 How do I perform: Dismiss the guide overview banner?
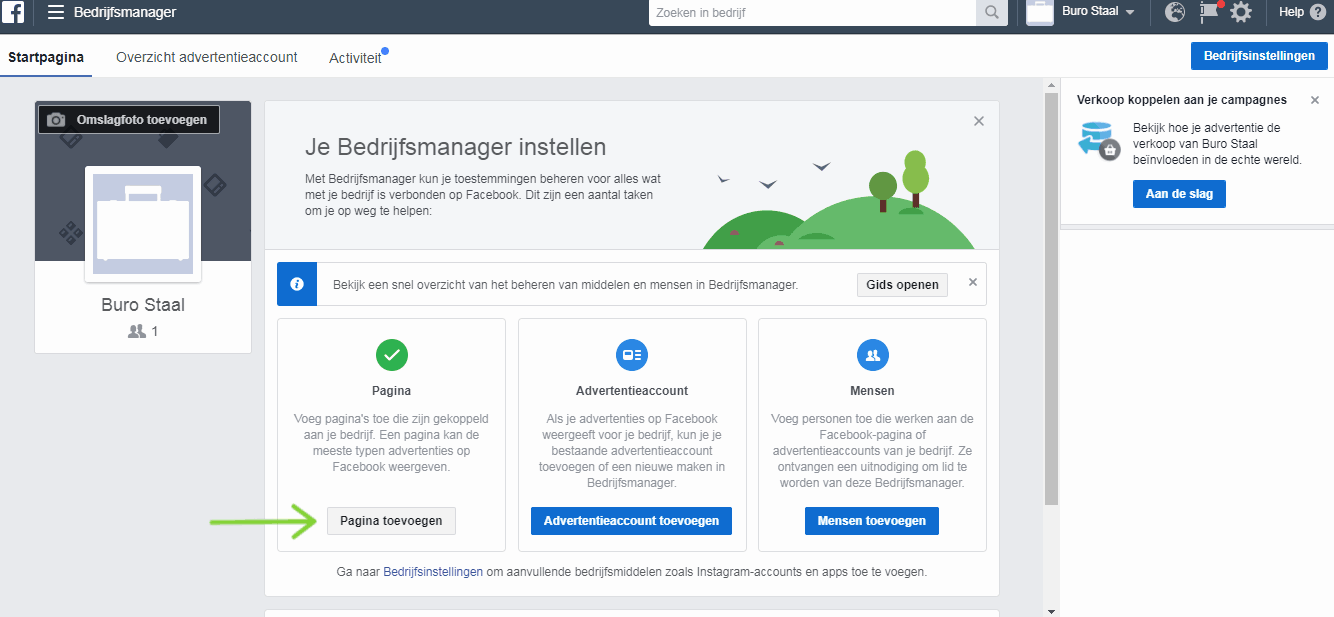click(973, 283)
